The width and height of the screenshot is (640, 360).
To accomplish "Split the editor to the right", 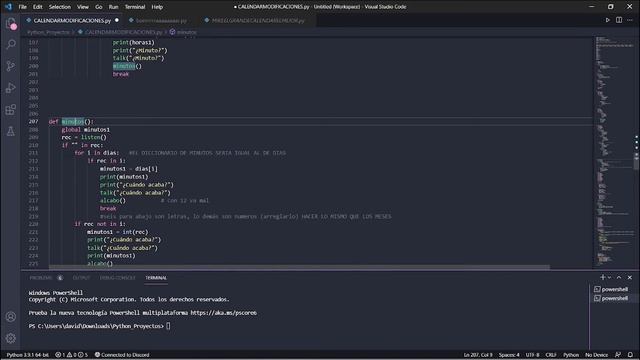I will point(619,20).
